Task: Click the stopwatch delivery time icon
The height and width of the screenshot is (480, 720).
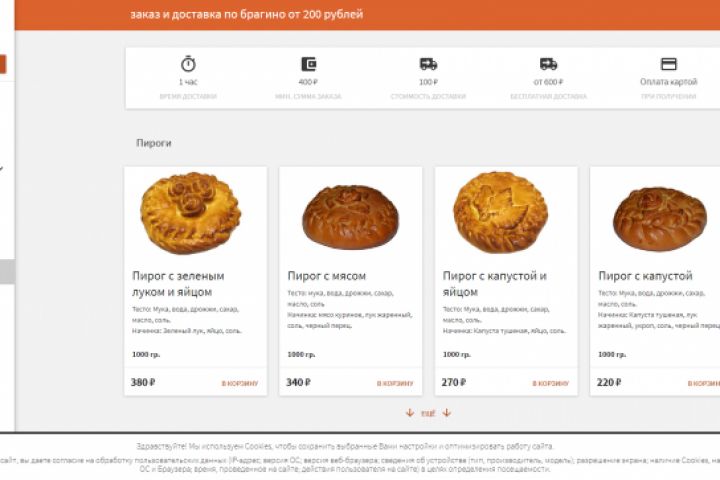Action: coord(188,64)
